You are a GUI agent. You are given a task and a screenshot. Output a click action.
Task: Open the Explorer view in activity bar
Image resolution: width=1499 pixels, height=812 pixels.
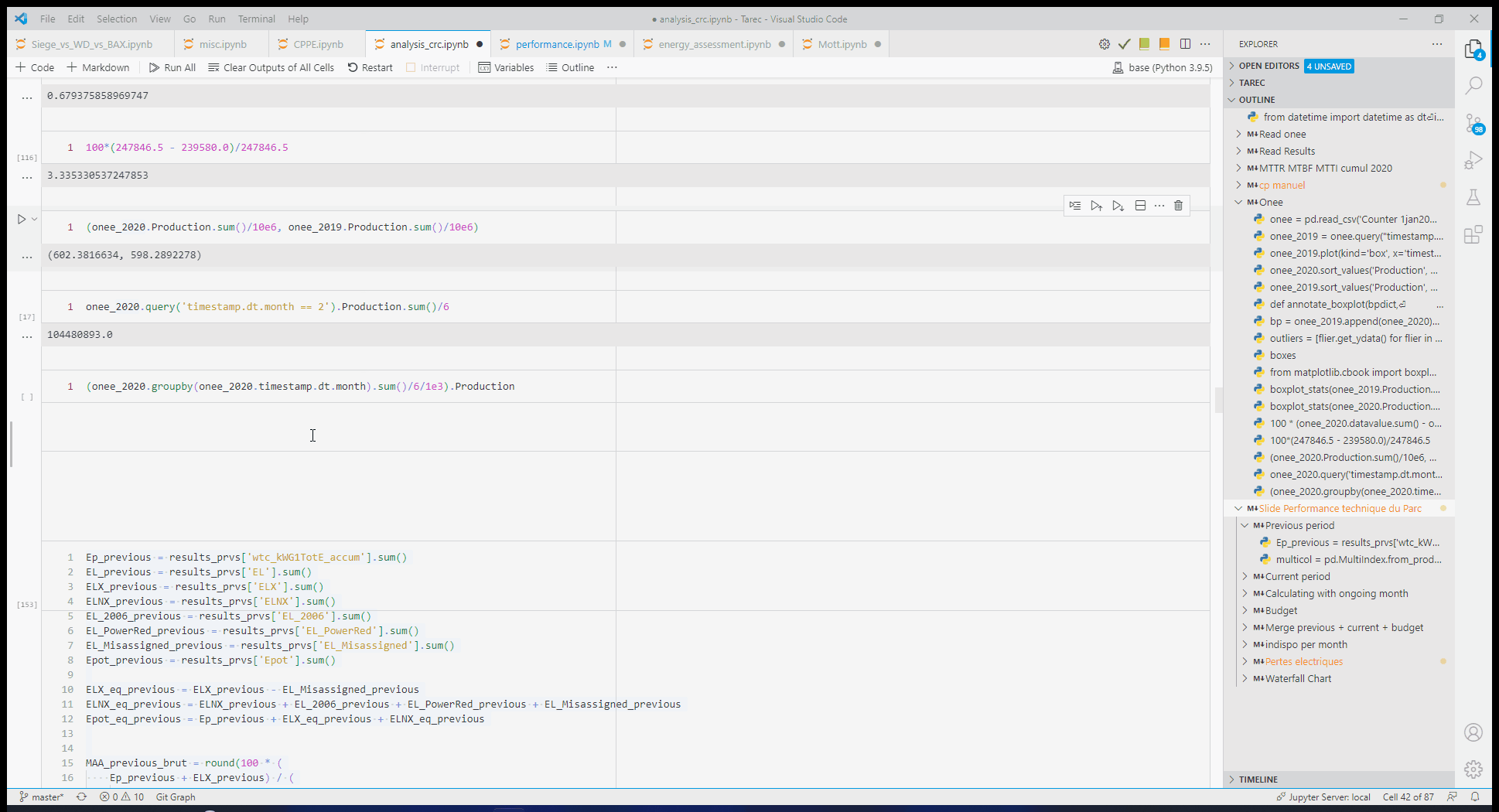[x=1473, y=49]
